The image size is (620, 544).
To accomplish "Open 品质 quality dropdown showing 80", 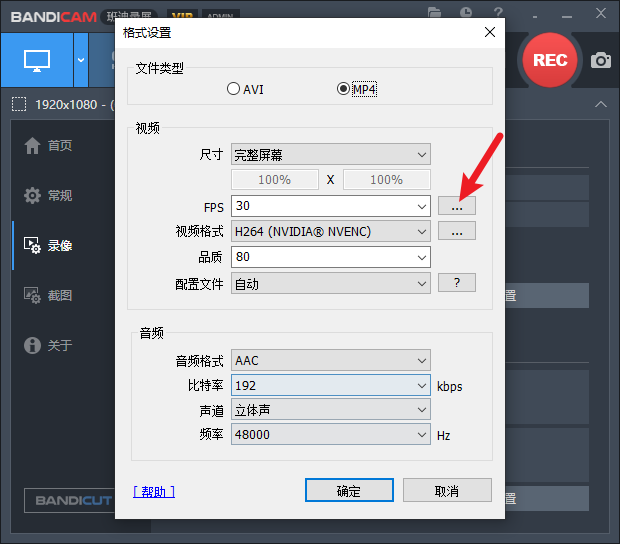I will click(x=331, y=257).
